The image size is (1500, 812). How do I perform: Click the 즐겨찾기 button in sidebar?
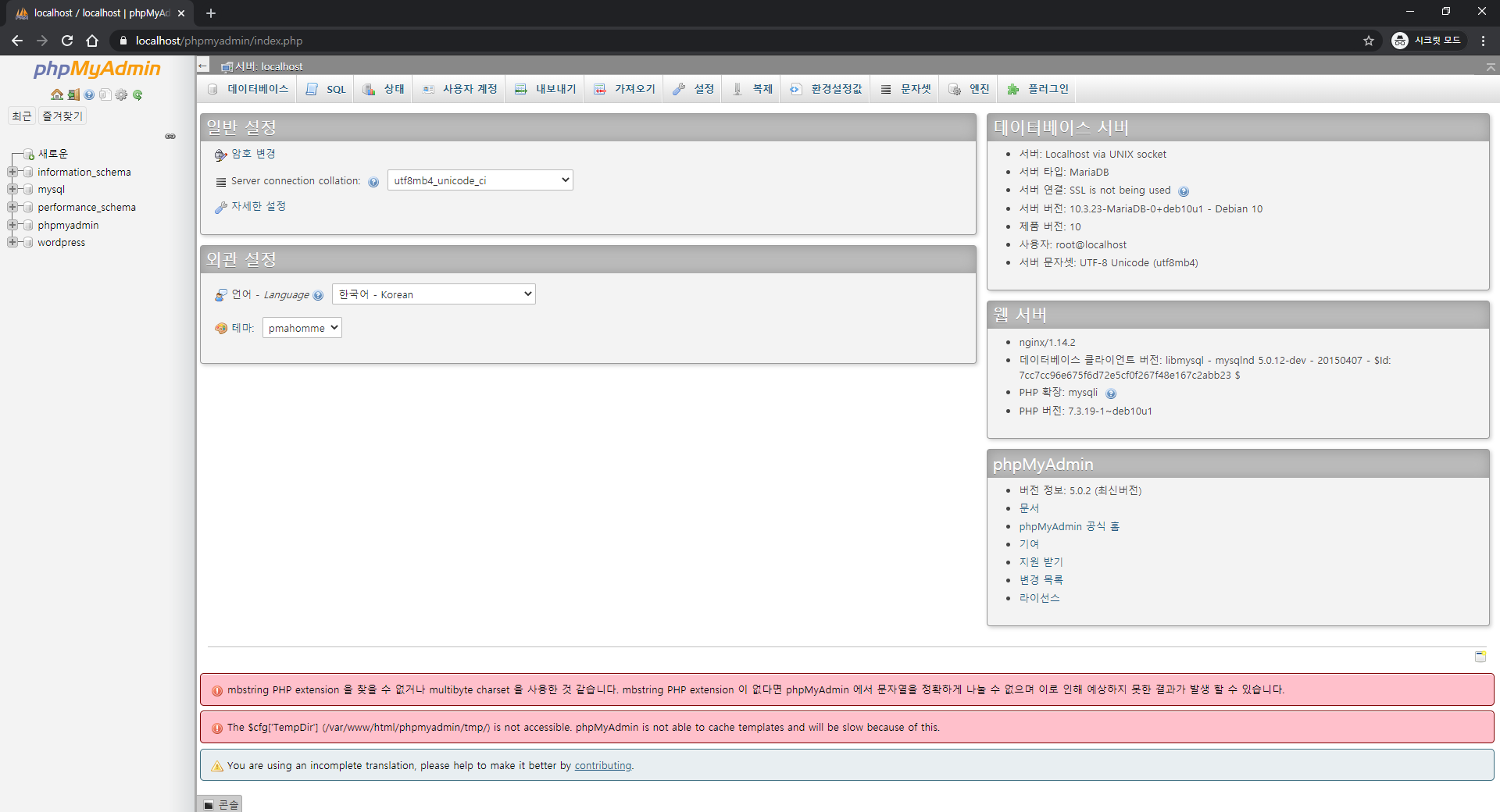pos(62,116)
